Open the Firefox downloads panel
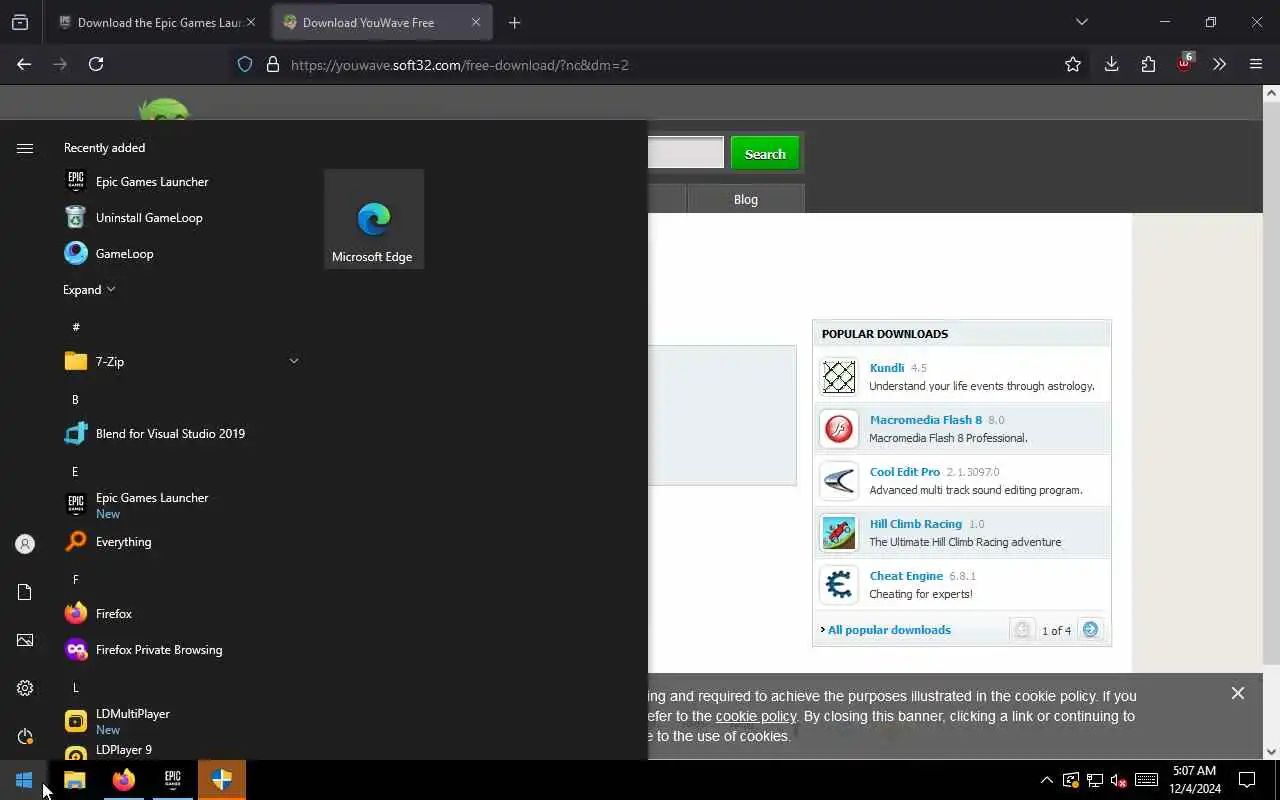This screenshot has height=800, width=1280. coord(1111,64)
